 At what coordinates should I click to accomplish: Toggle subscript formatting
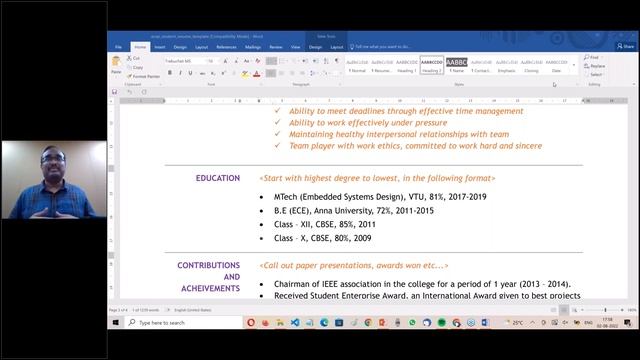pyautogui.click(x=213, y=73)
